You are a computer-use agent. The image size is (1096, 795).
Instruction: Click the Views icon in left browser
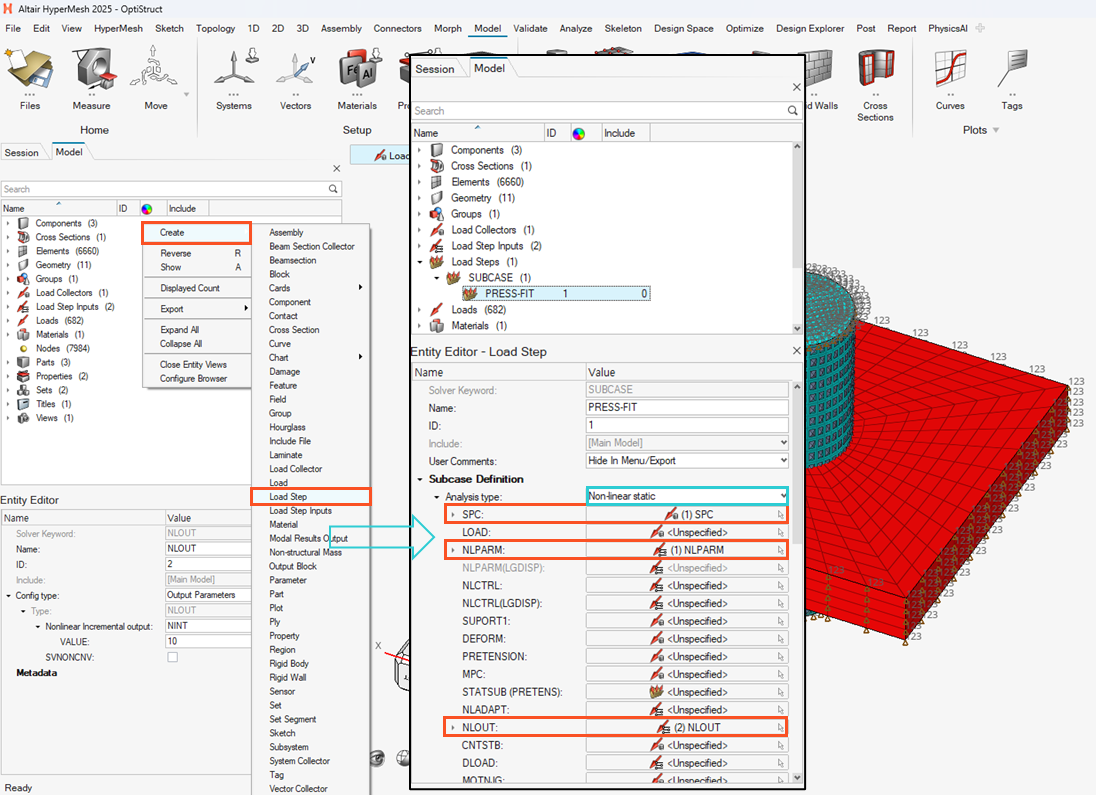24,418
